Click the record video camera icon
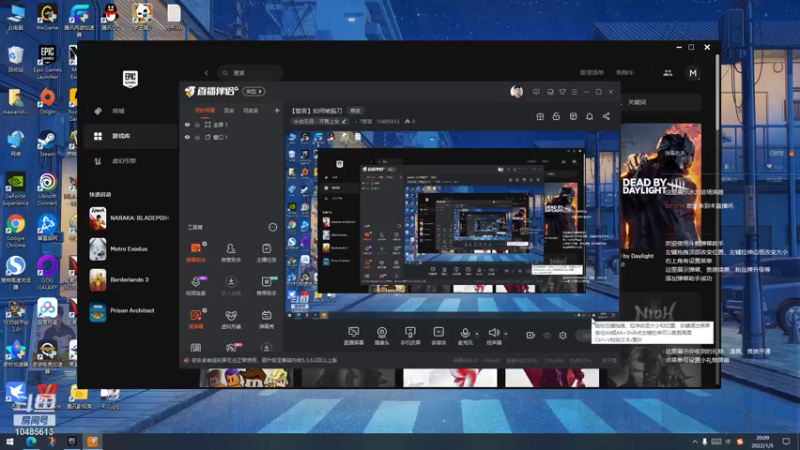The image size is (800, 450). pos(531,335)
